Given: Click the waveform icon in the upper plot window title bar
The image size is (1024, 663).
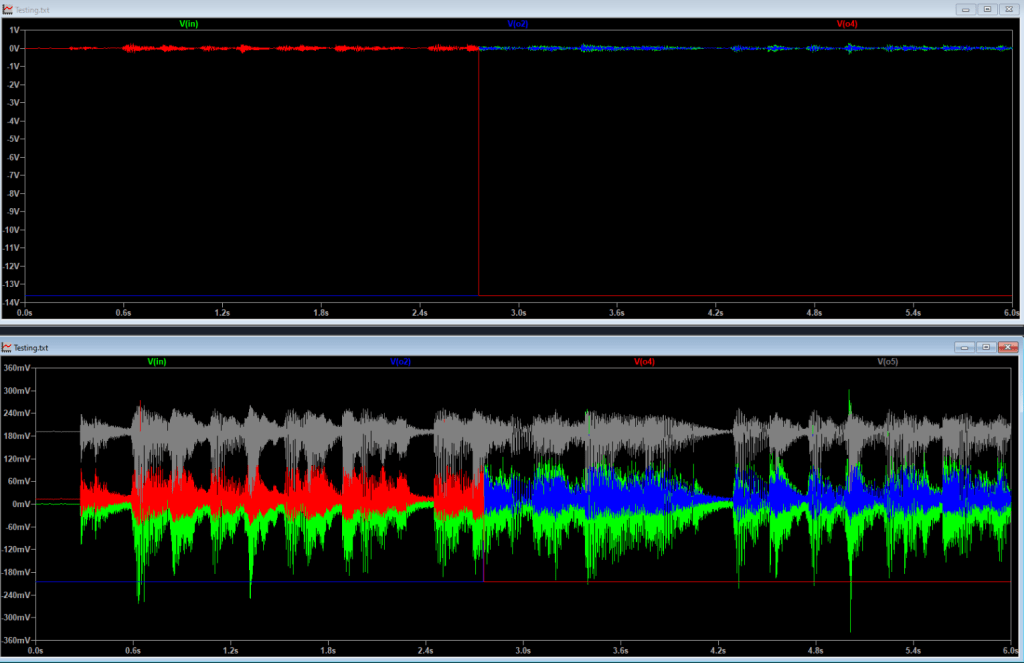Looking at the screenshot, I should (8, 8).
